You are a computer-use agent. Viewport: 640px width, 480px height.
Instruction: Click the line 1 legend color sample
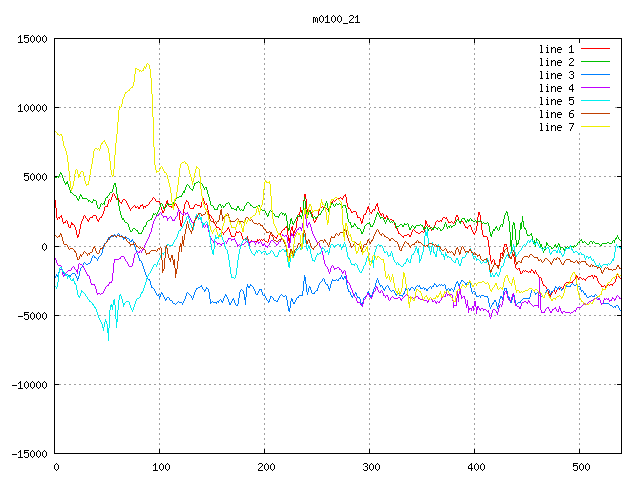pyautogui.click(x=596, y=49)
